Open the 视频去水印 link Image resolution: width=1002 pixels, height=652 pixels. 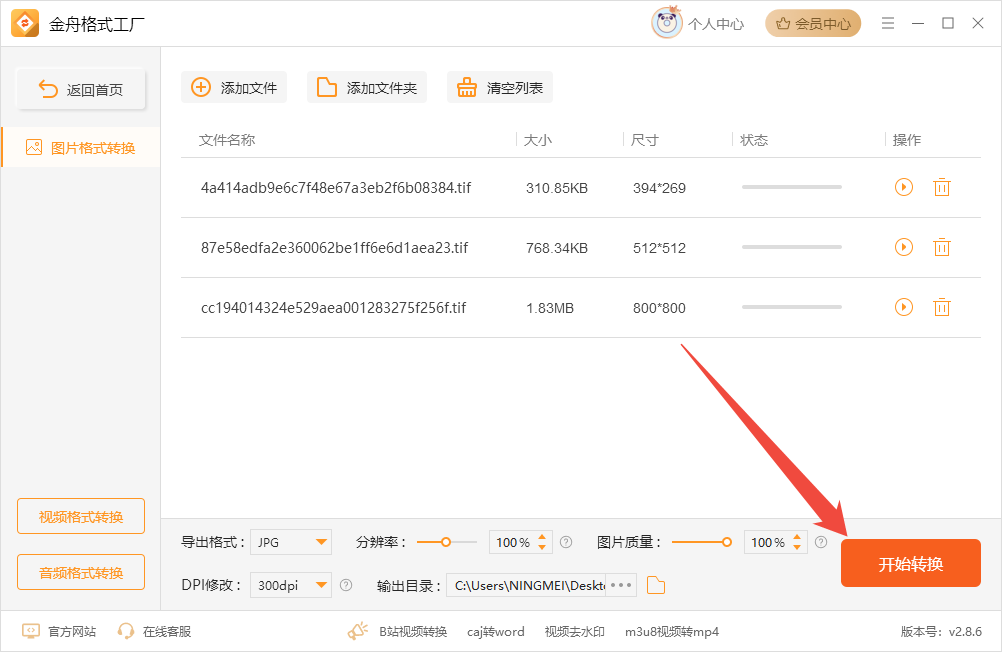[x=574, y=632]
